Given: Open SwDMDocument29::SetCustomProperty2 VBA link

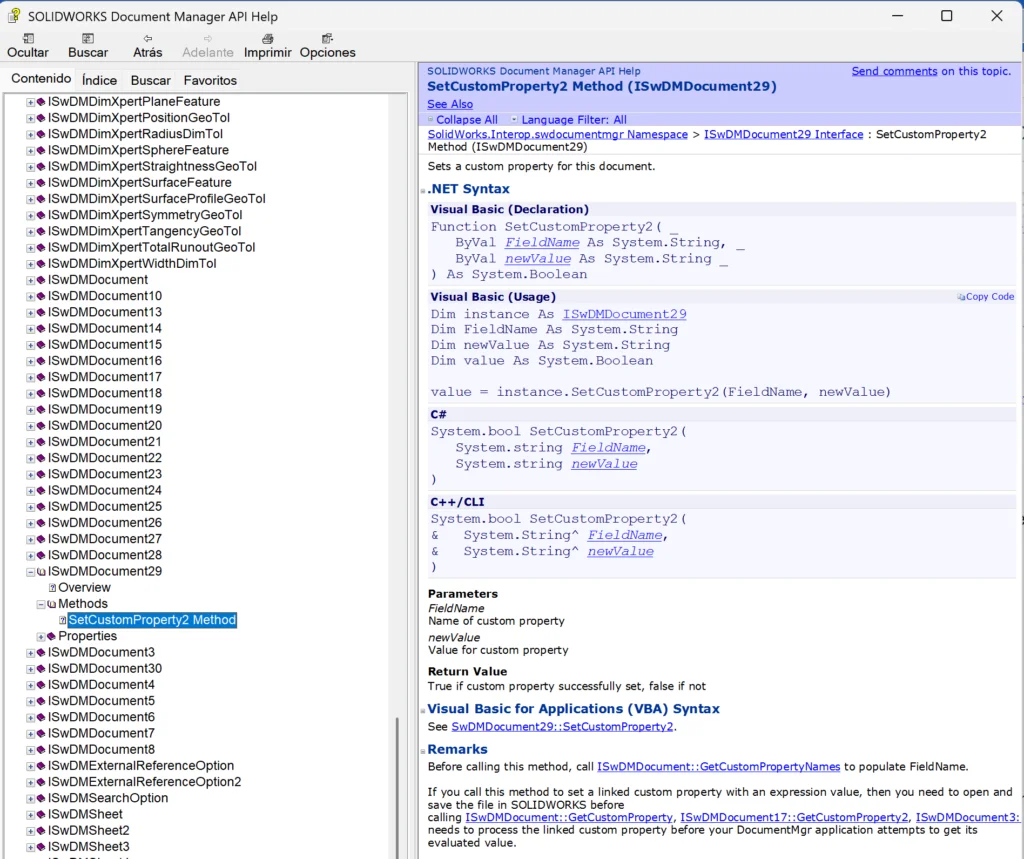Looking at the screenshot, I should (562, 727).
